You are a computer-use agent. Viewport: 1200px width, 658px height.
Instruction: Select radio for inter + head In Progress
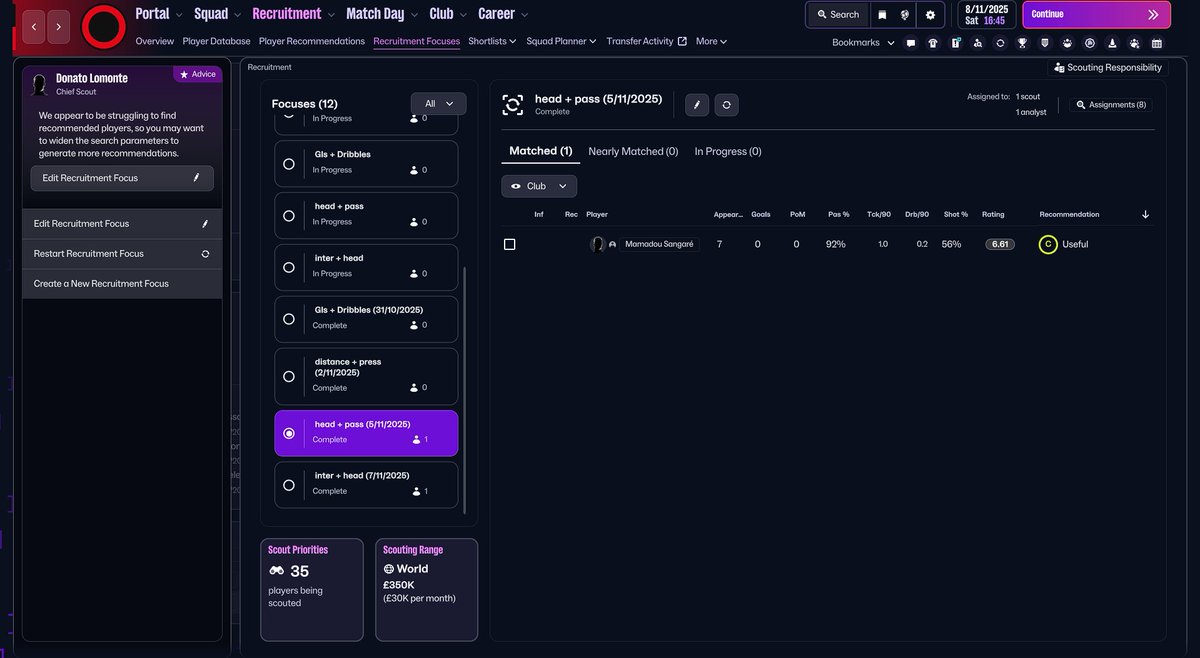[289, 268]
